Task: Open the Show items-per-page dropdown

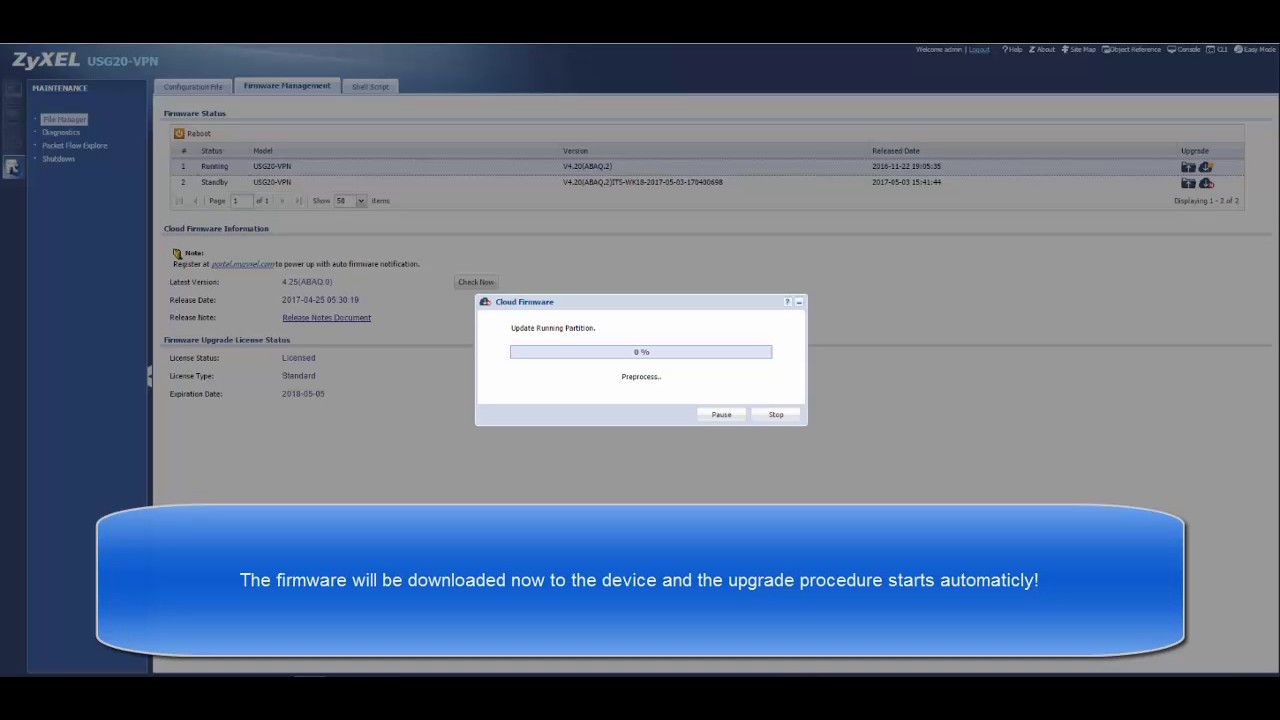Action: 361,201
